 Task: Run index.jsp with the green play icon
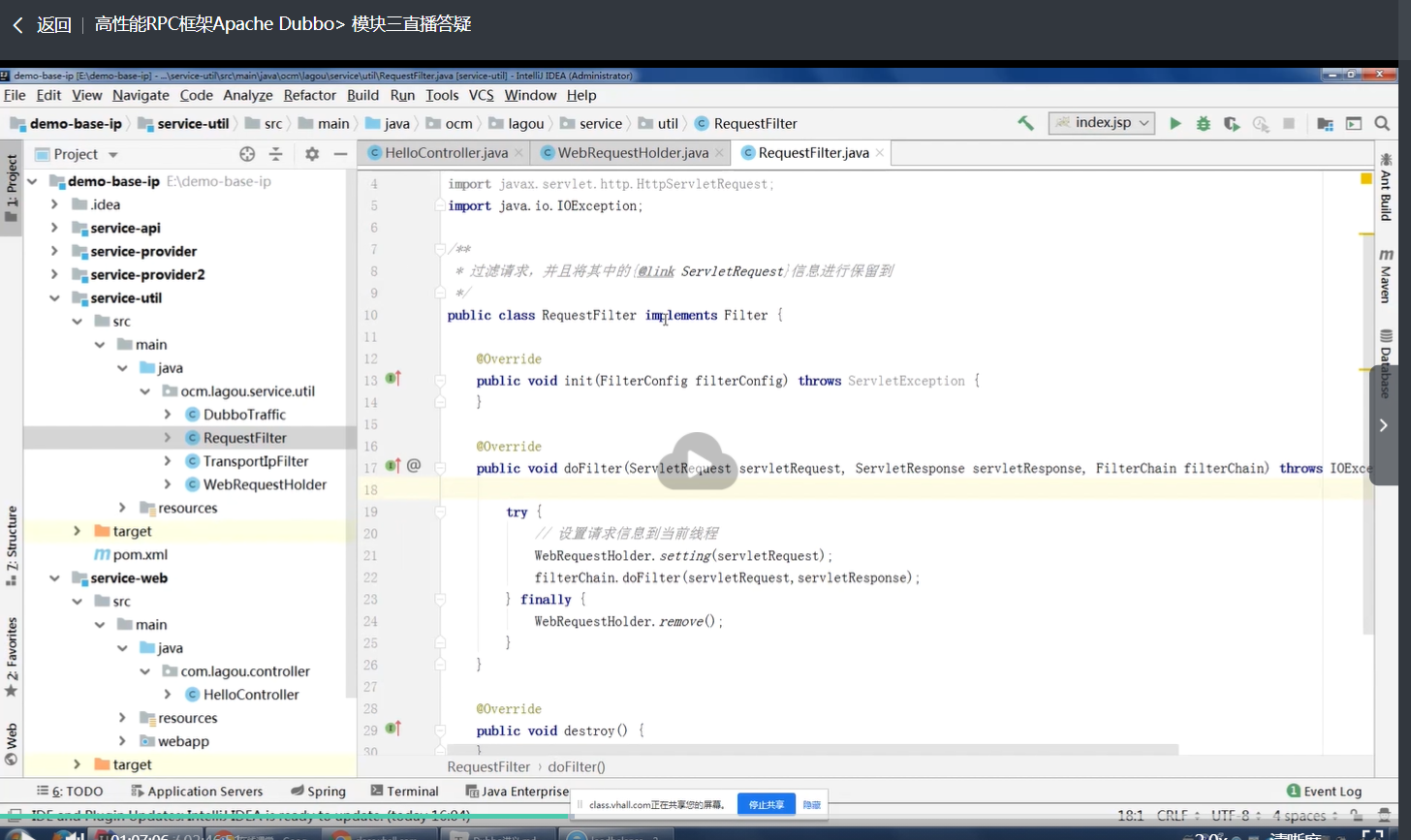point(1176,123)
